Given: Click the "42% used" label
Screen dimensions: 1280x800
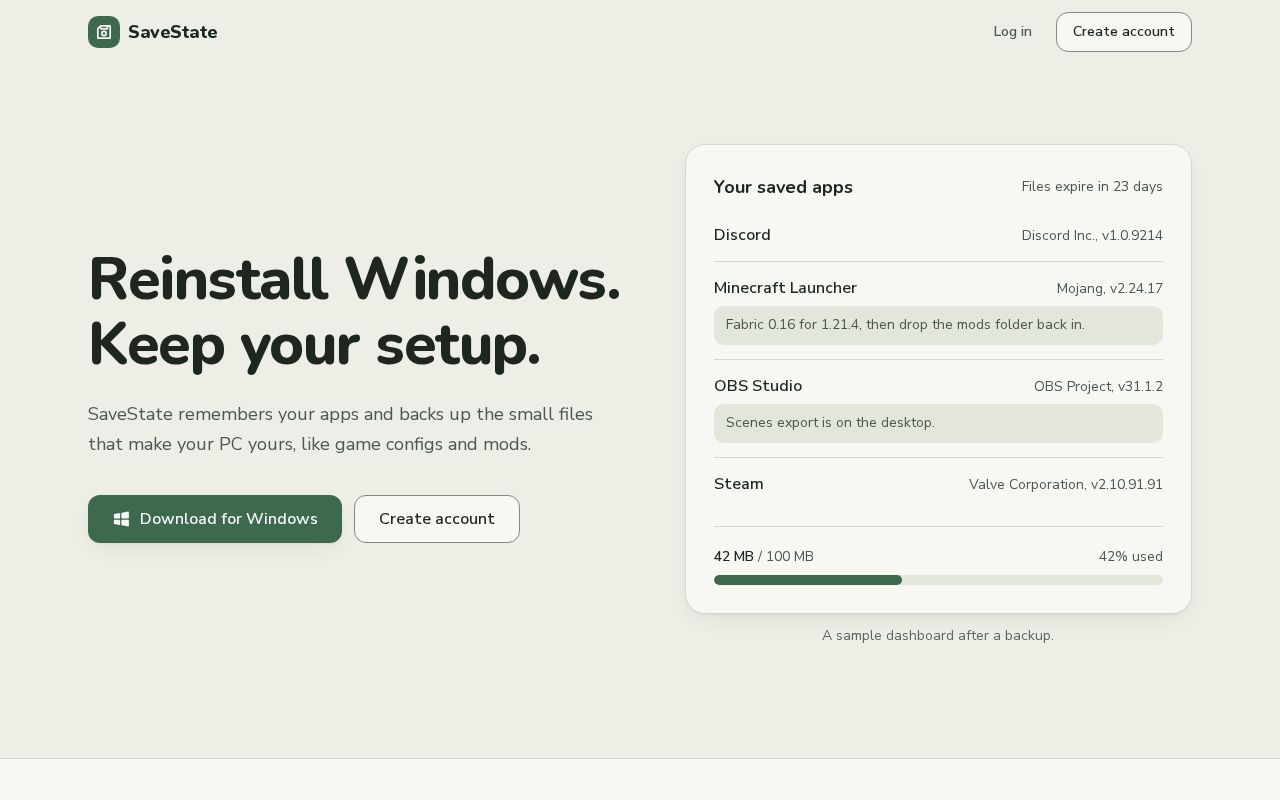Looking at the screenshot, I should 1131,557.
